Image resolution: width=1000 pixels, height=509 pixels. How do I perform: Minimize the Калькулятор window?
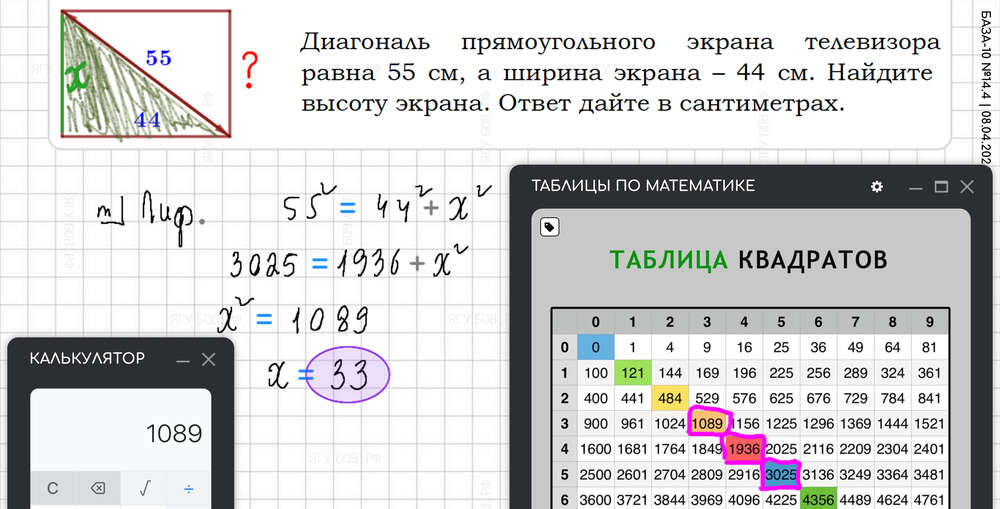(183, 359)
